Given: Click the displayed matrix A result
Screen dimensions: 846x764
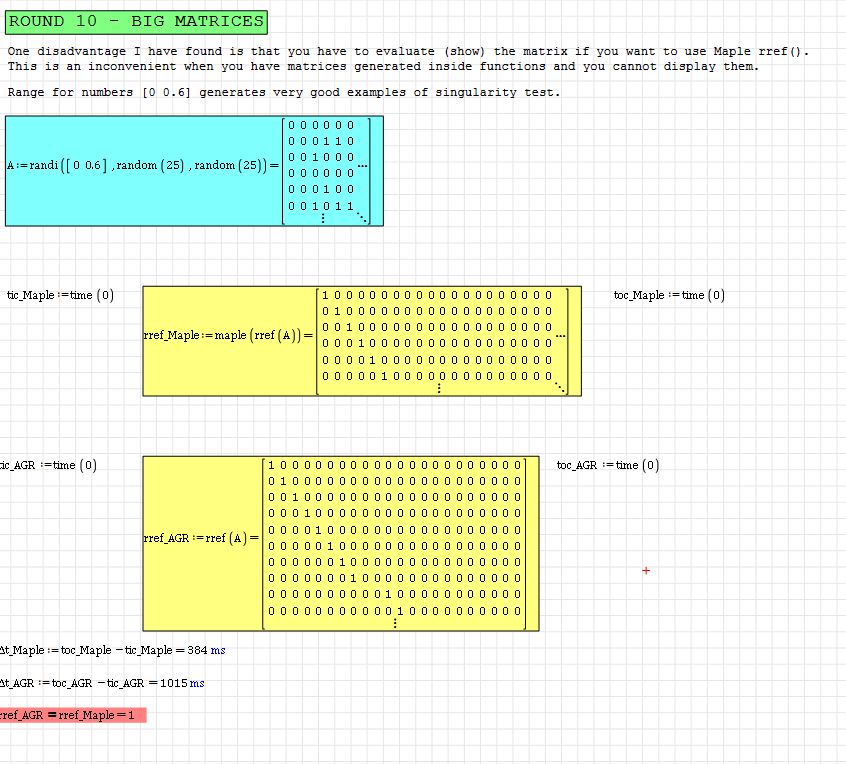Looking at the screenshot, I should tap(320, 165).
